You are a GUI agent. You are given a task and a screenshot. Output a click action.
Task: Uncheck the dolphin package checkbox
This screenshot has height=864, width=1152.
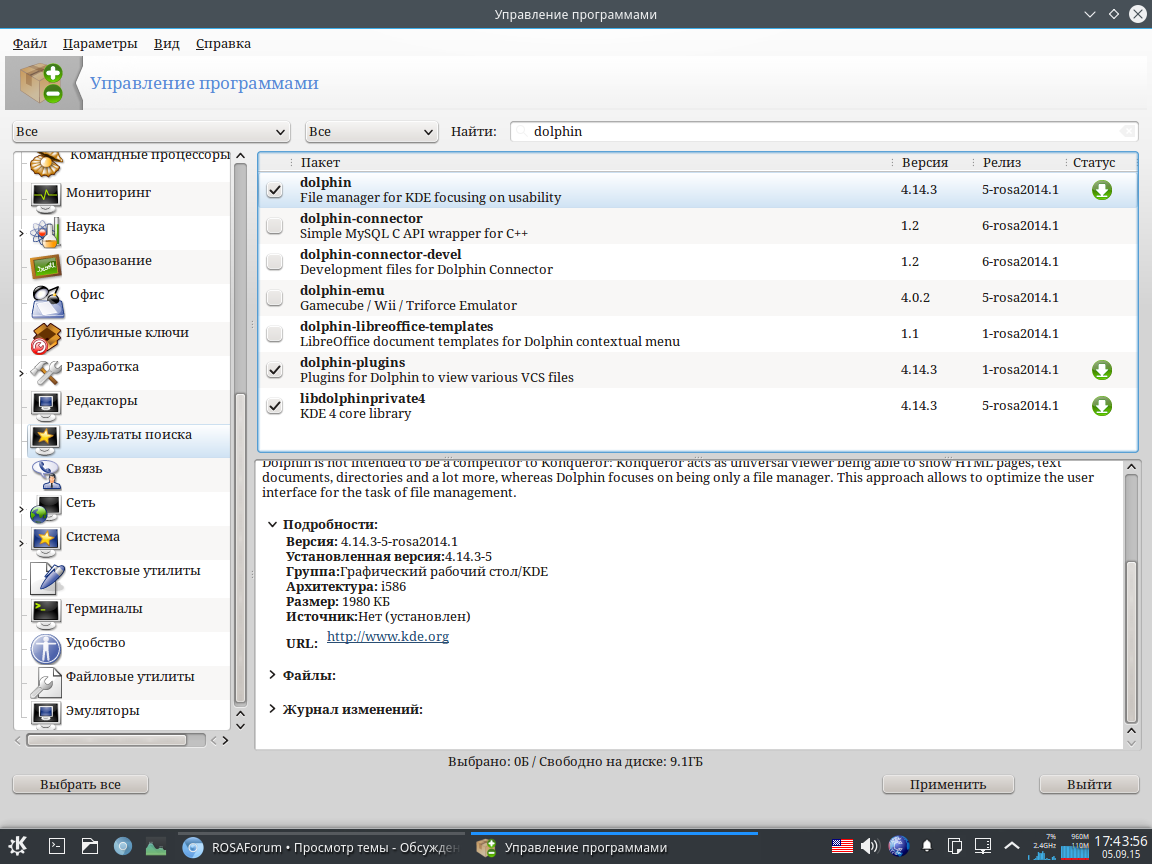(274, 190)
